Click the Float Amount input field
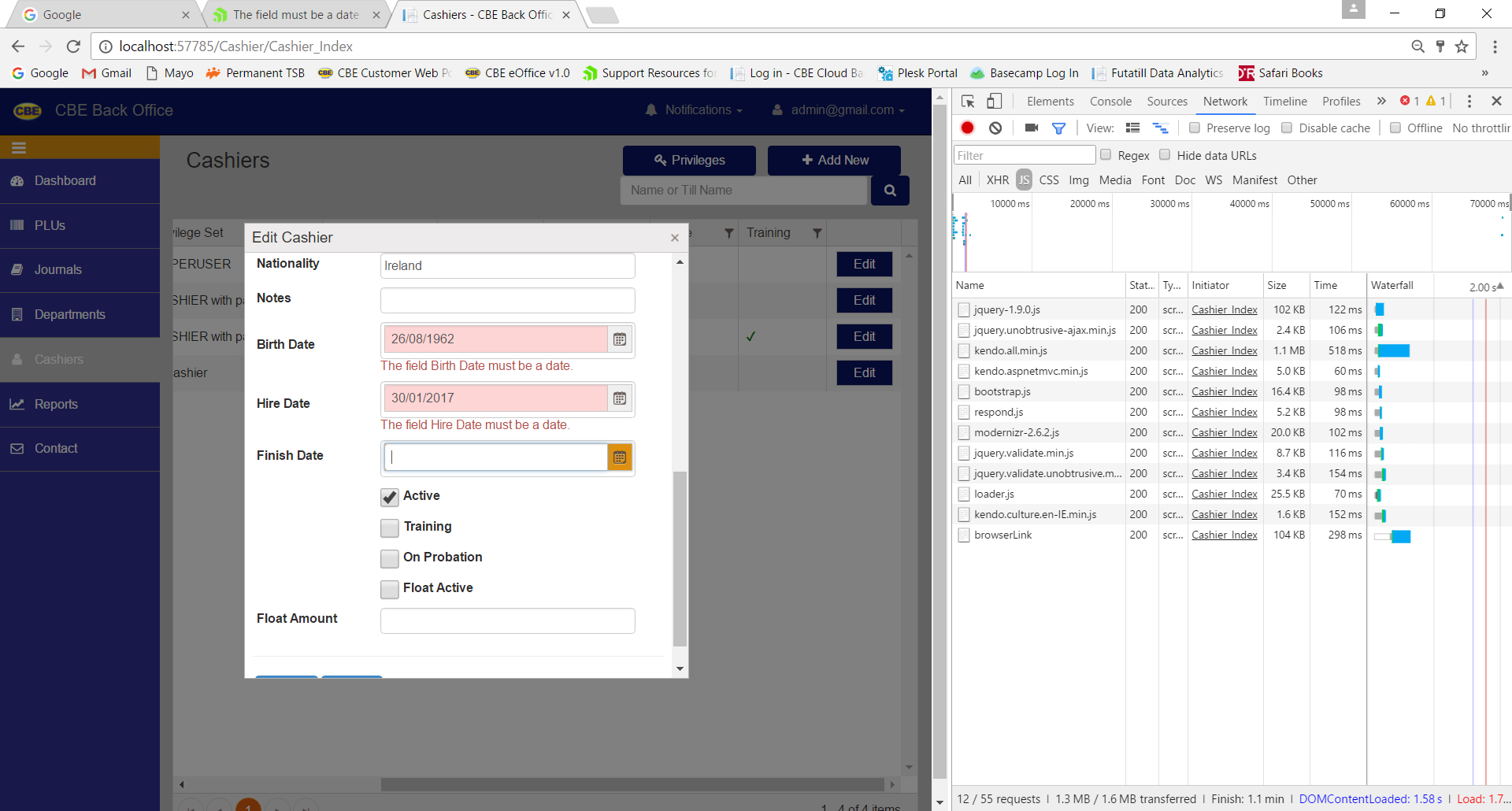Viewport: 1512px width, 811px height. coord(508,620)
